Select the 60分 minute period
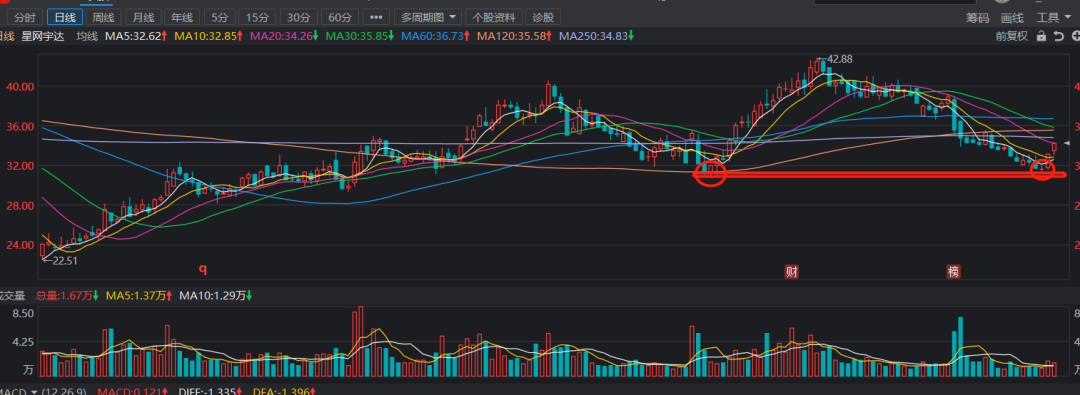The width and height of the screenshot is (1080, 395). click(340, 17)
